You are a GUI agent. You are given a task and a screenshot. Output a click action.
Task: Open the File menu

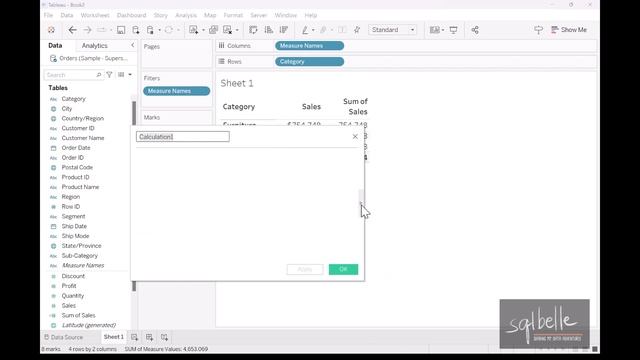(48, 15)
